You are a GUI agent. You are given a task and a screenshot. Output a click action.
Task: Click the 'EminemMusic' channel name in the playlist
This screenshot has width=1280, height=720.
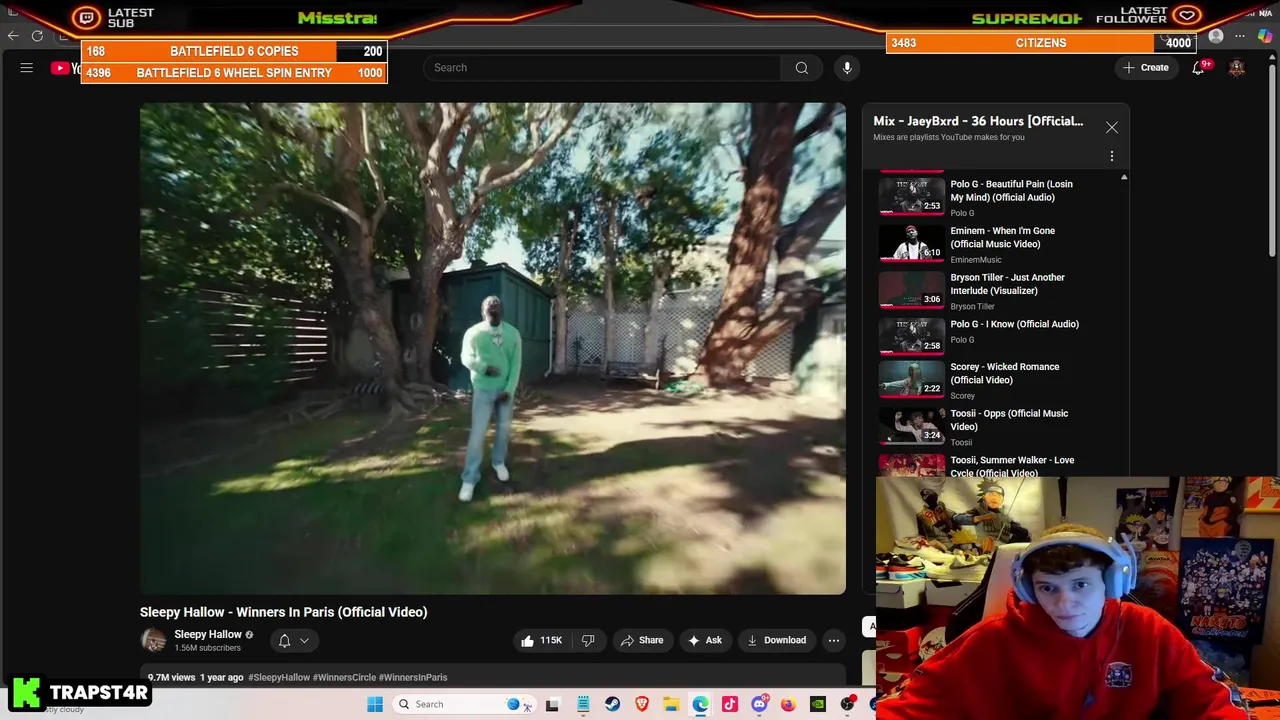tap(975, 260)
